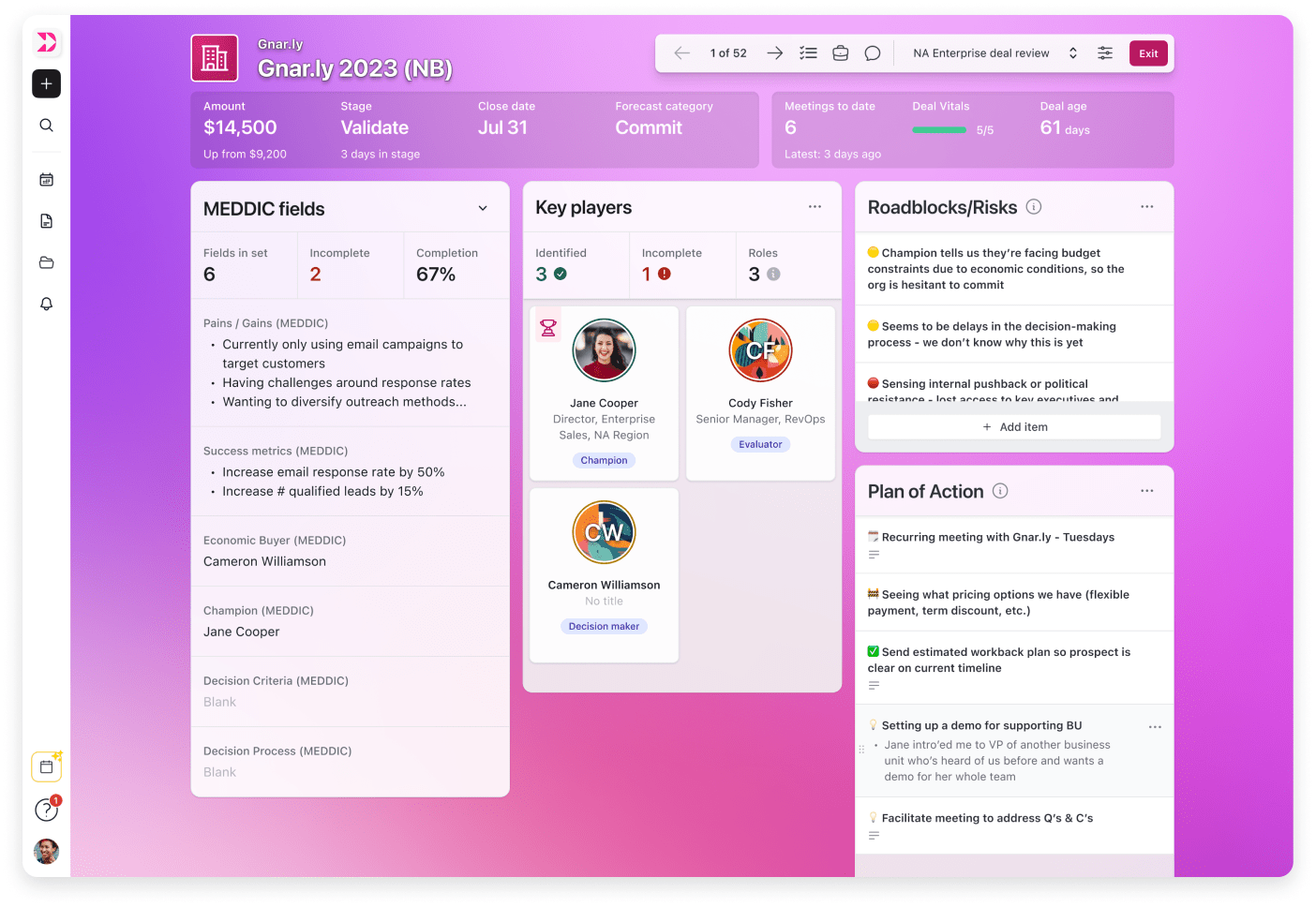This screenshot has height=907, width=1316.
Task: Expand notes icon under Send estimated workback plan
Action: click(874, 686)
